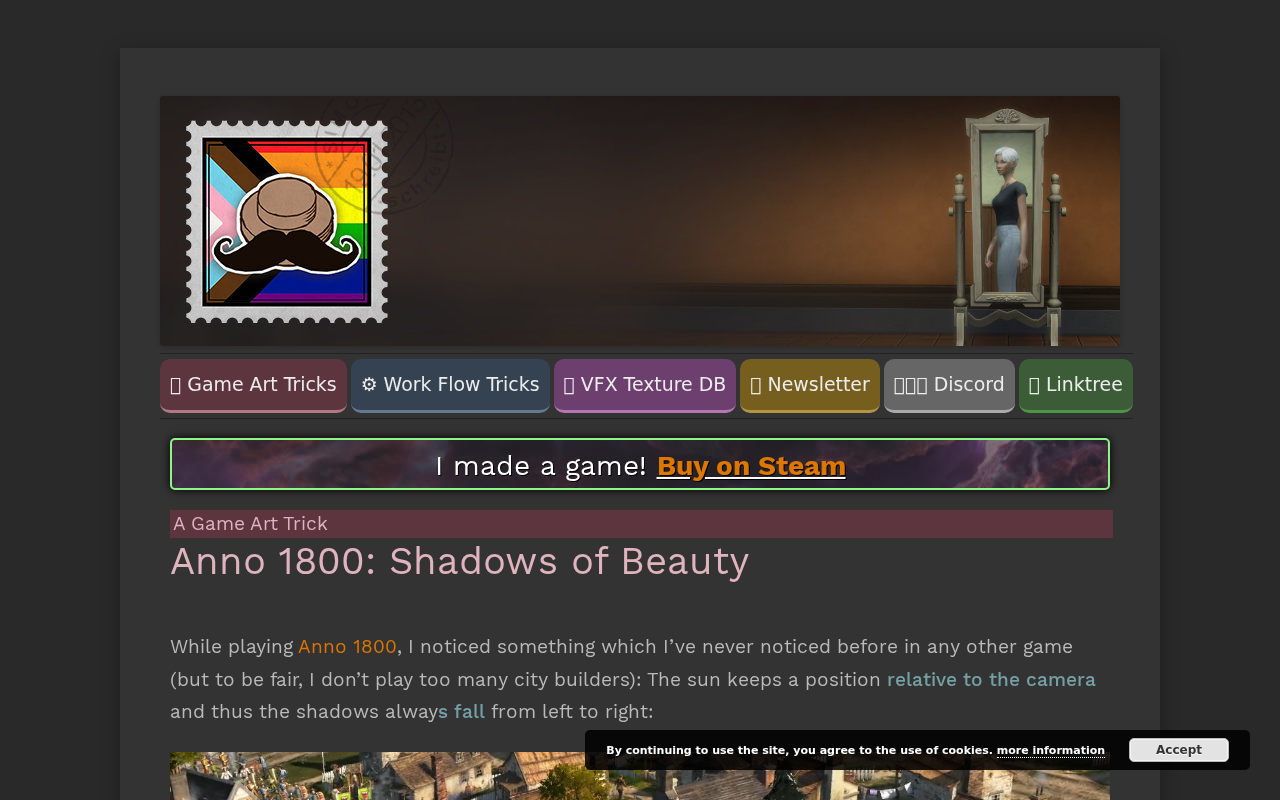Click the mustache stamp site logo
1280x800 pixels.
point(286,221)
